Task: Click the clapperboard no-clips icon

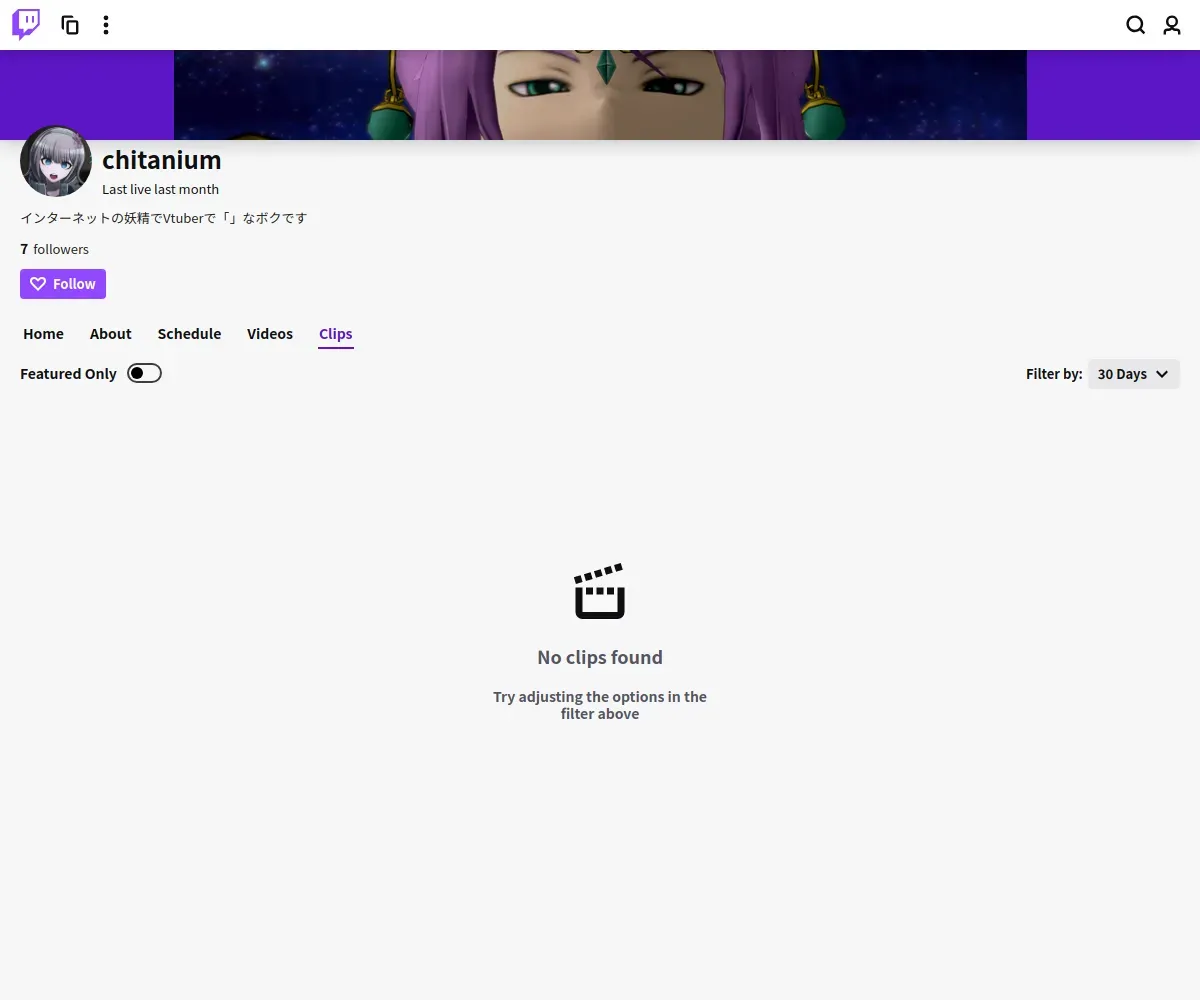Action: [600, 591]
